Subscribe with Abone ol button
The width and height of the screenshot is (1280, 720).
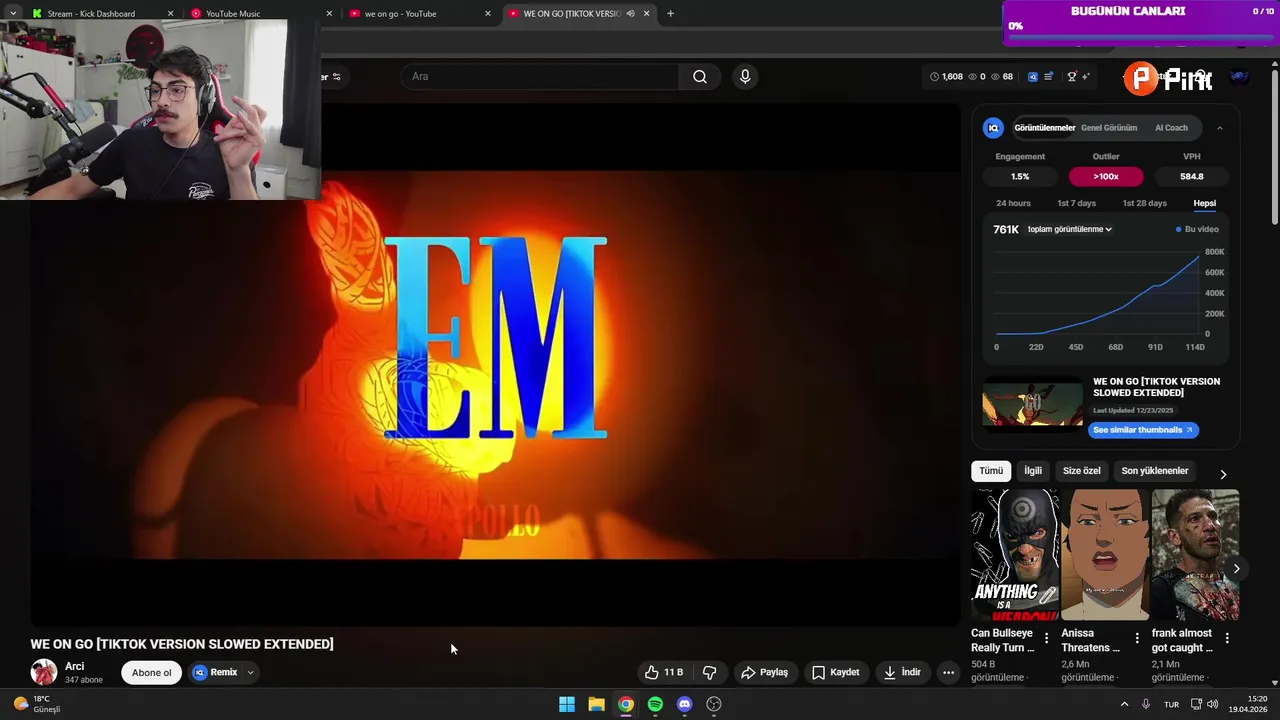pos(152,672)
